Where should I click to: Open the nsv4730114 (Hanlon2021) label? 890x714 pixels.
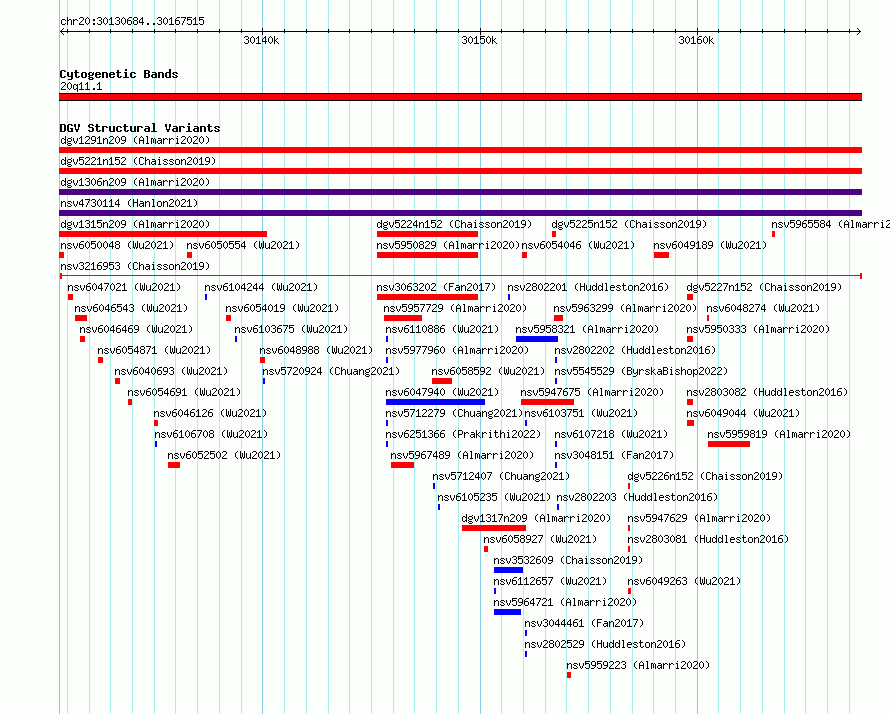129,203
